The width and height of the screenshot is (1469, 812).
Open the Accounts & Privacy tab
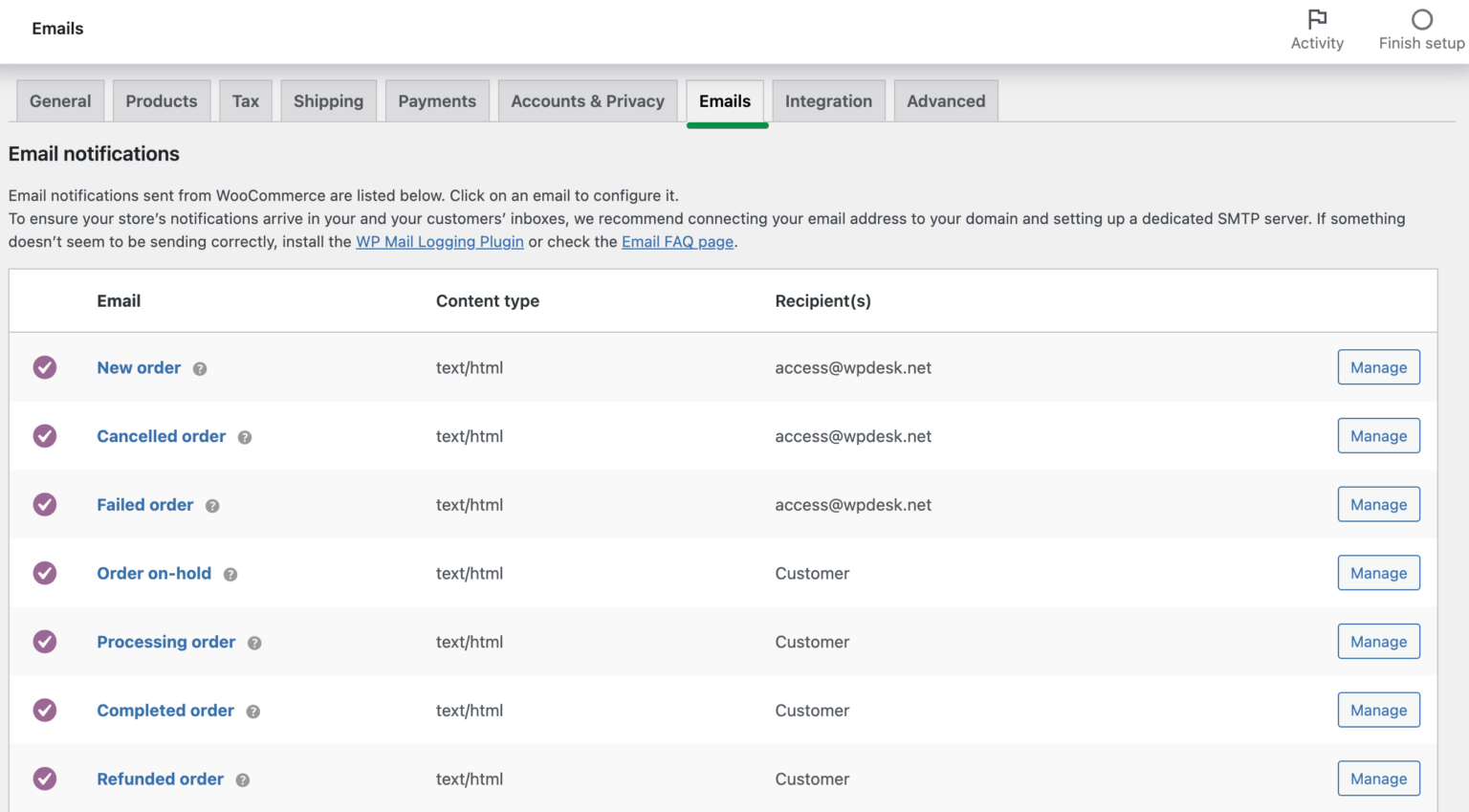coord(587,100)
